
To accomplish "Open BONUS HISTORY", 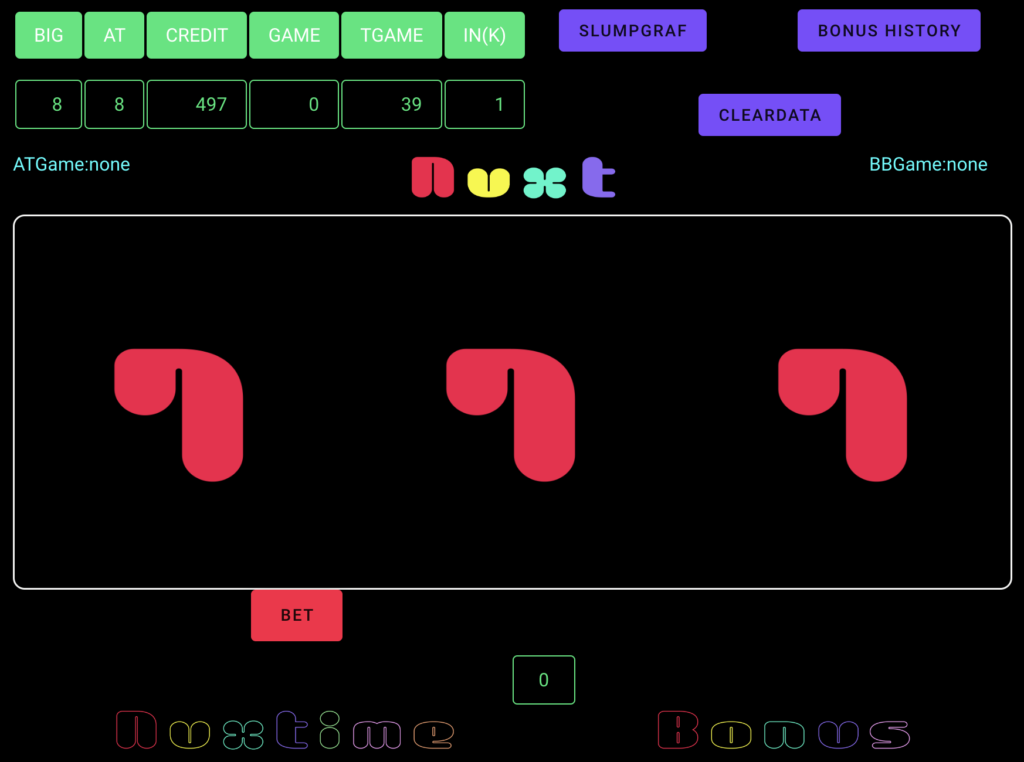I will click(888, 31).
